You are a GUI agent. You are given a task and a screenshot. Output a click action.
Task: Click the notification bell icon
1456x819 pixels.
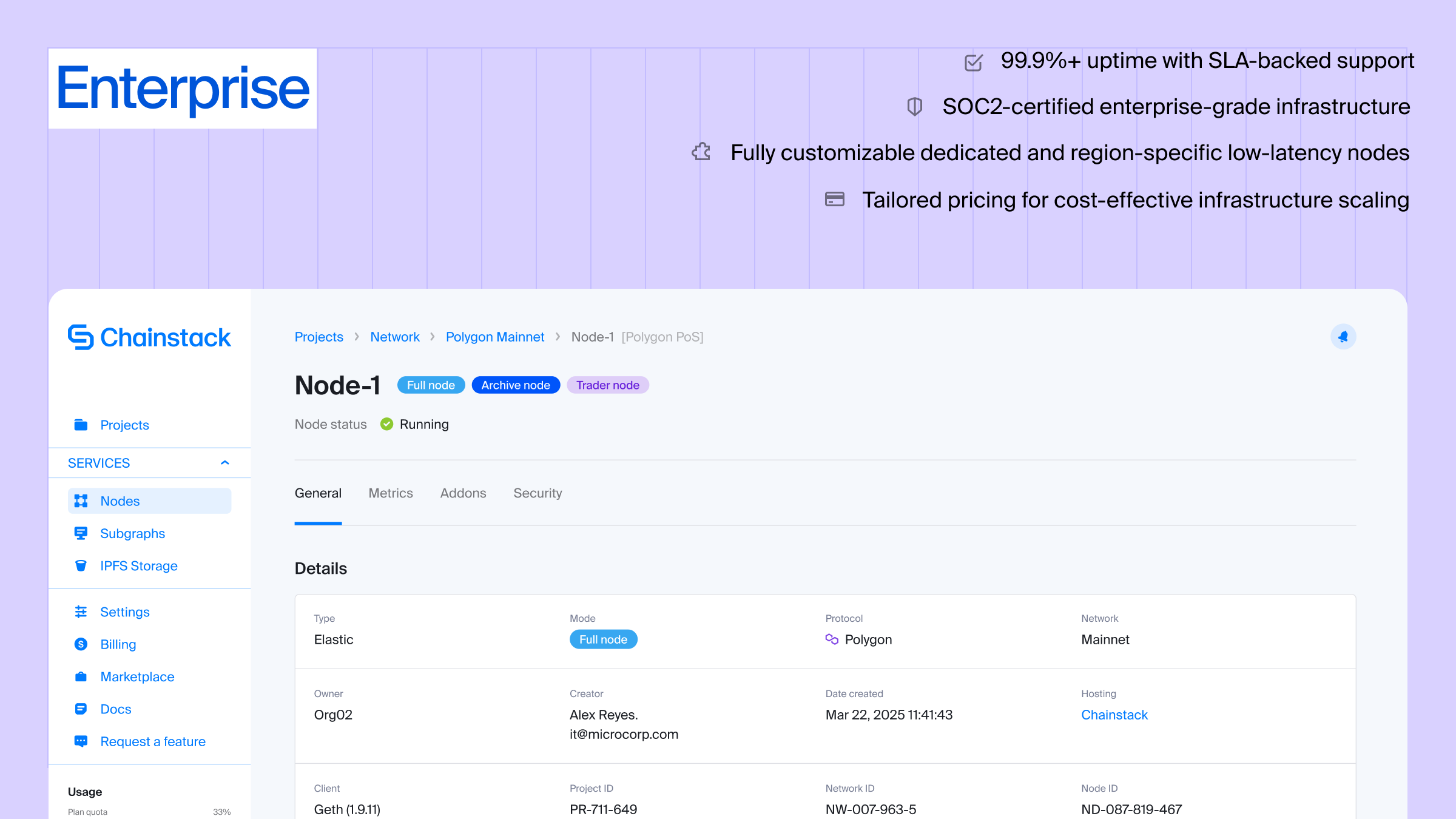[1343, 337]
